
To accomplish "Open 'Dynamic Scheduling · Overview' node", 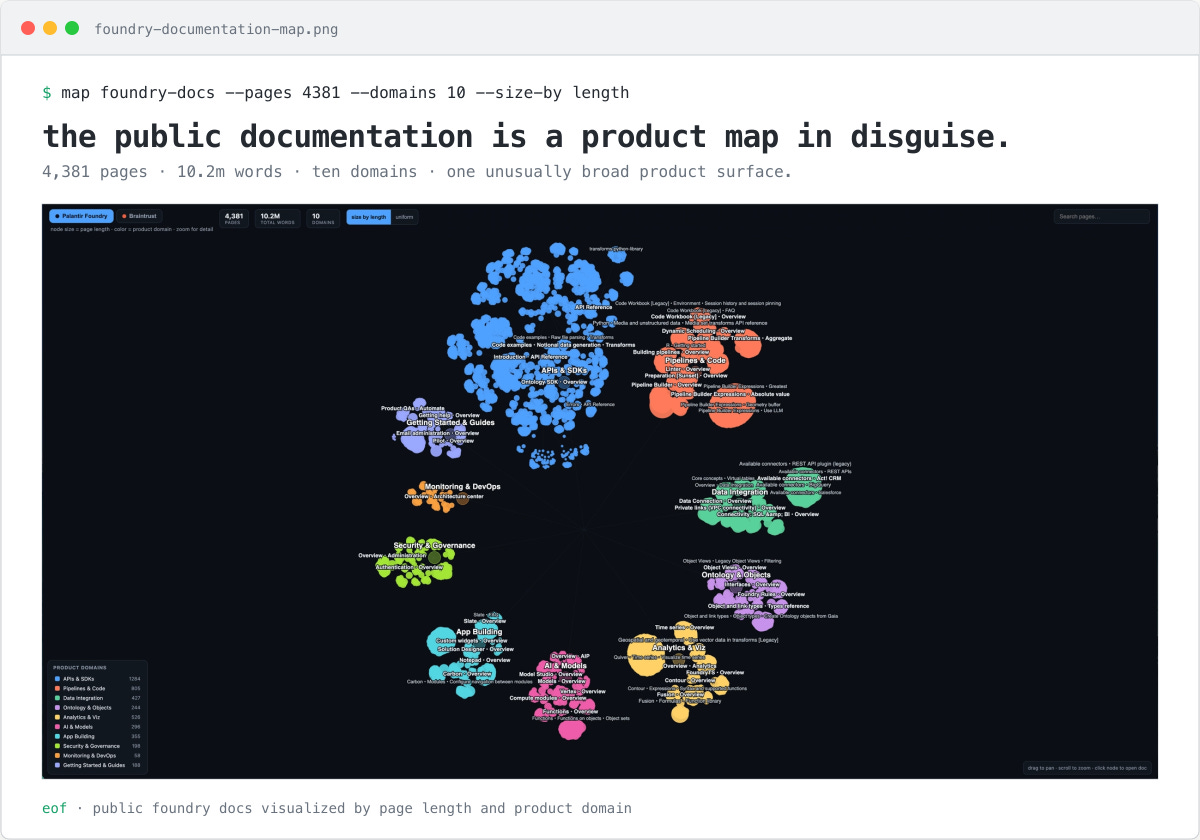I will [703, 331].
